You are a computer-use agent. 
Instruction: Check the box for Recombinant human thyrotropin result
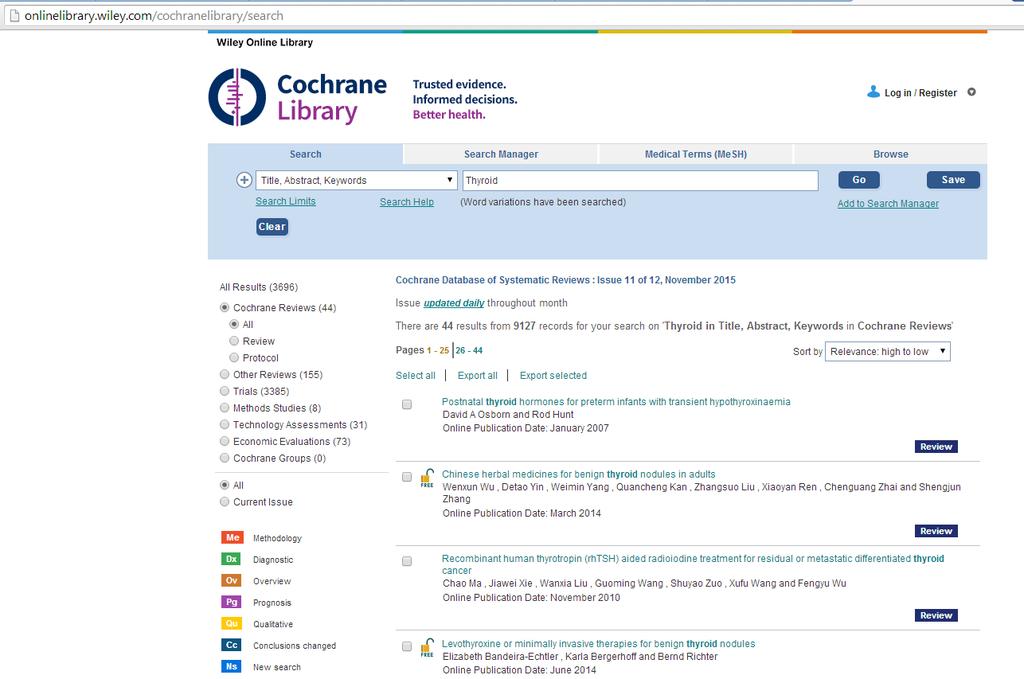tap(407, 561)
